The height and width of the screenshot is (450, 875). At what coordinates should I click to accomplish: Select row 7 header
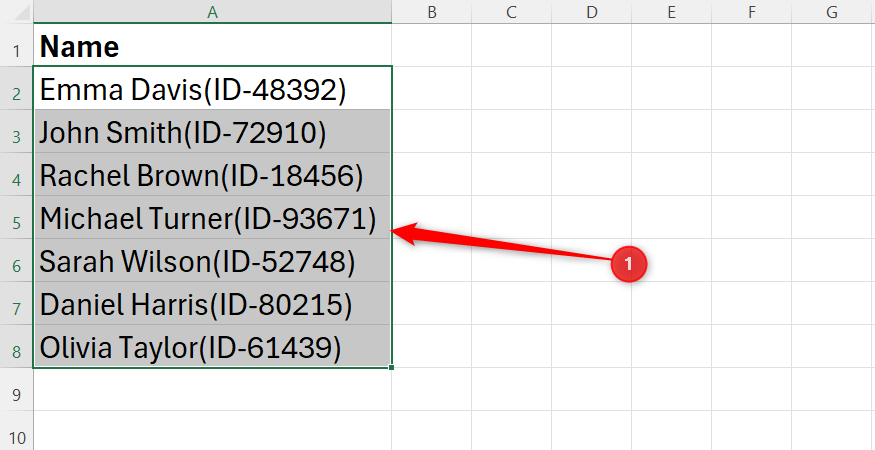pyautogui.click(x=16, y=303)
